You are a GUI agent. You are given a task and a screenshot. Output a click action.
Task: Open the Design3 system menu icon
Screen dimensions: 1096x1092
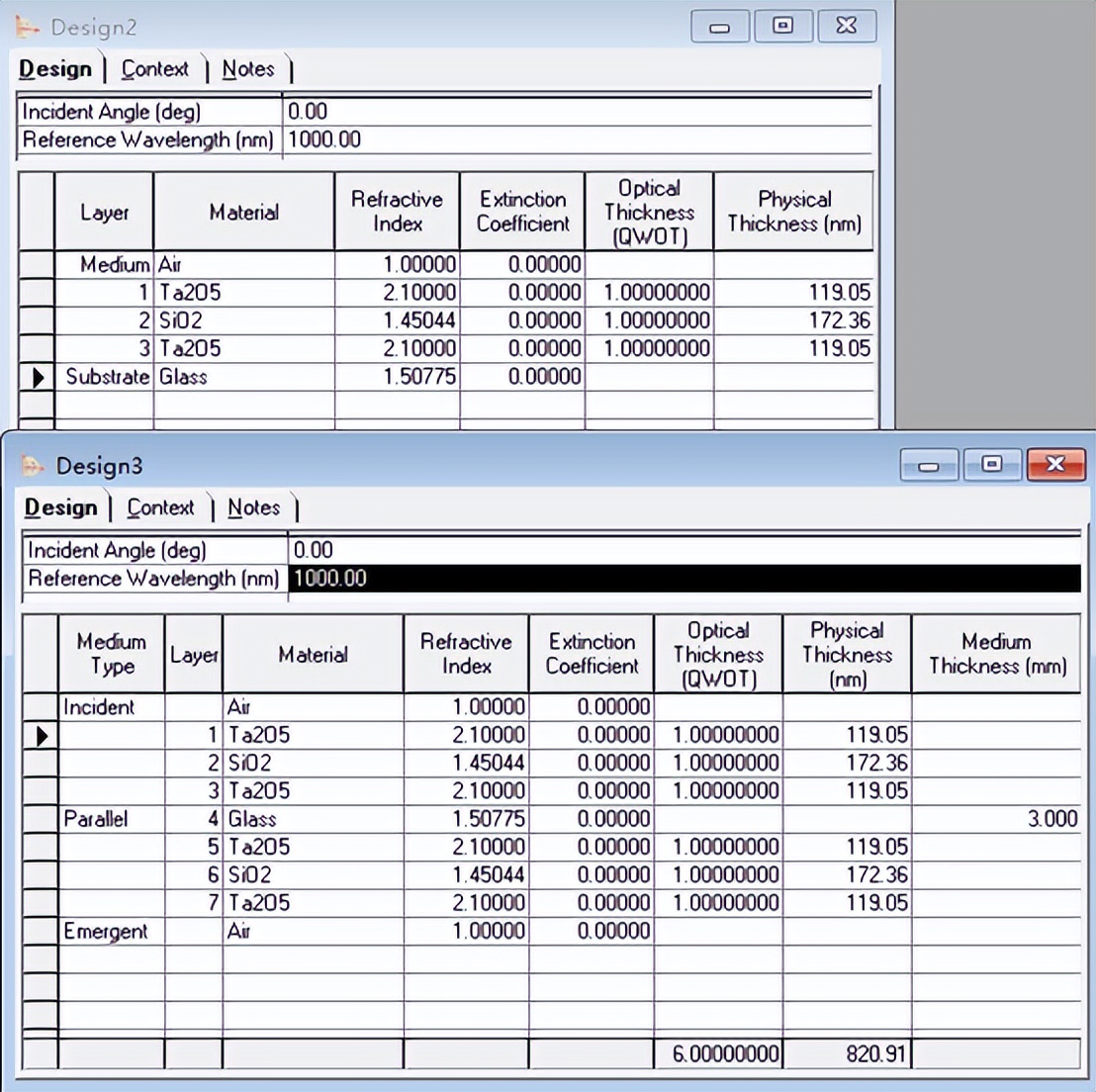(31, 465)
